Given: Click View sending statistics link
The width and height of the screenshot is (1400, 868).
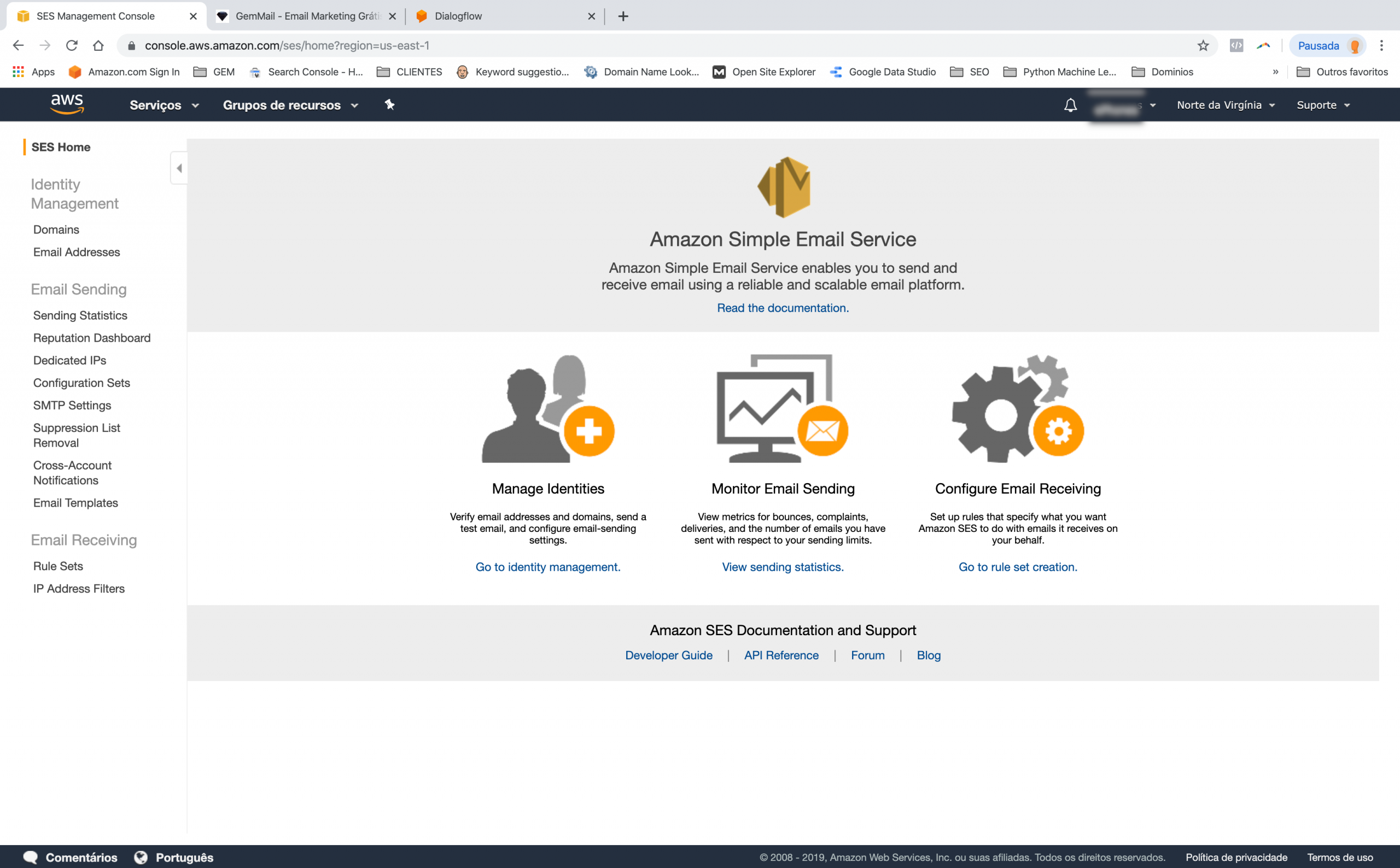Looking at the screenshot, I should (x=783, y=566).
